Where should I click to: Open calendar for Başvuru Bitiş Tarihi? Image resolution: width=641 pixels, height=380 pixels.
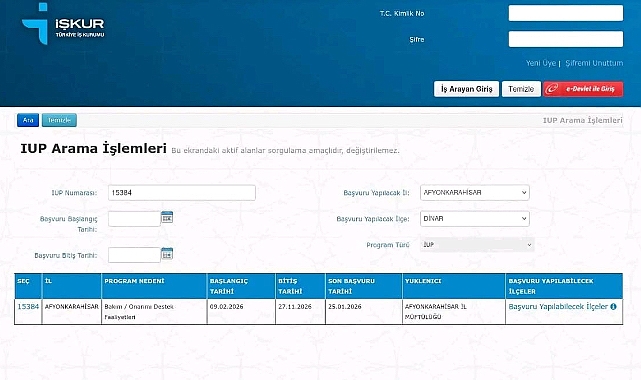(x=167, y=254)
